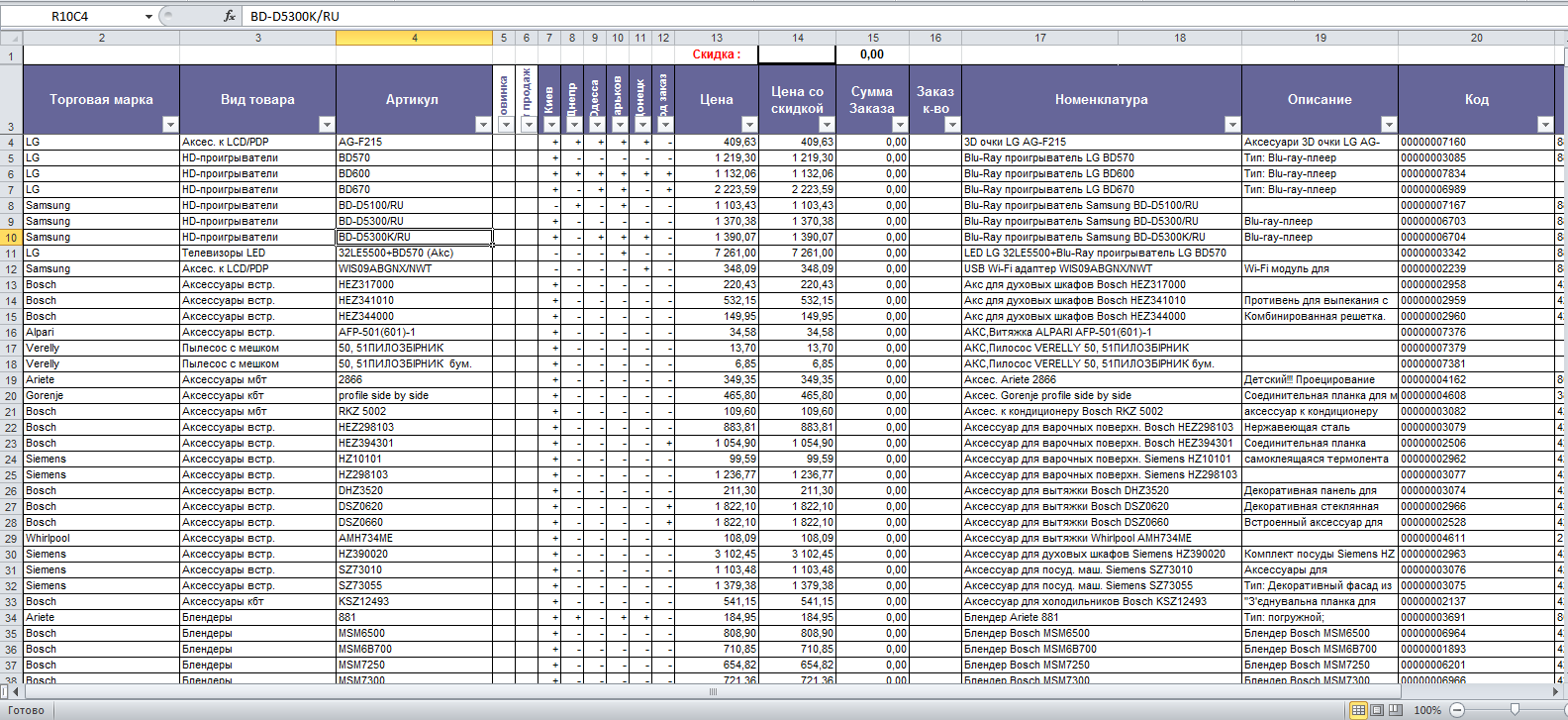The image size is (1568, 720).
Task: Click the Select All corner of the sheet
Action: pos(11,38)
